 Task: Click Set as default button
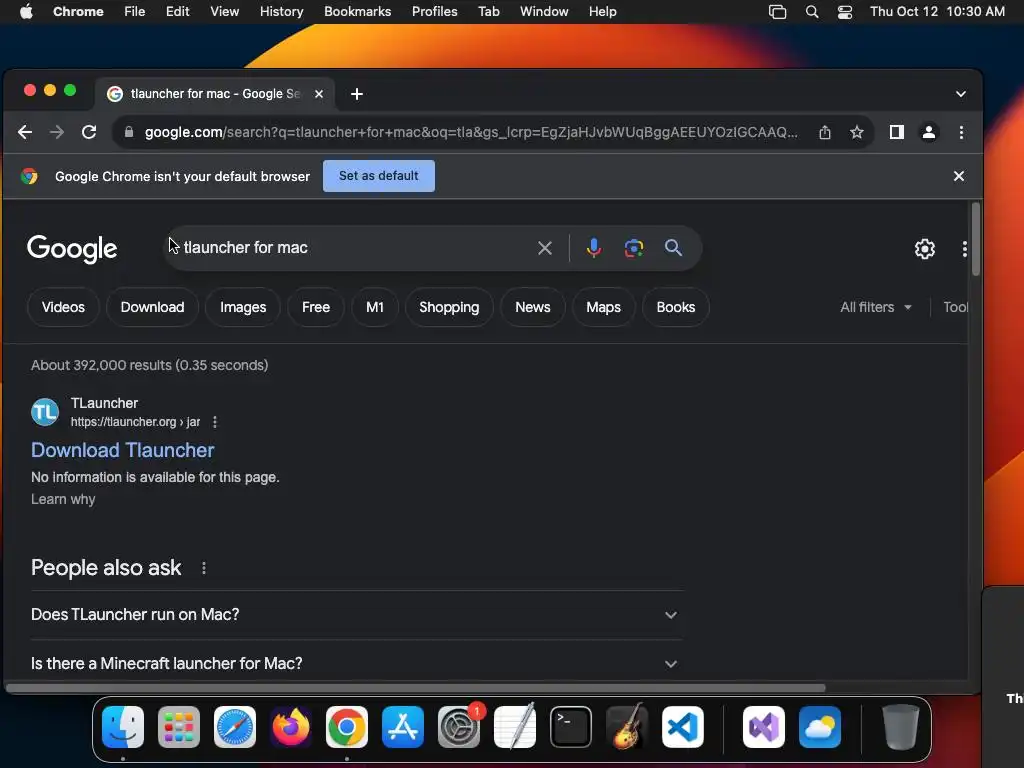pyautogui.click(x=379, y=176)
